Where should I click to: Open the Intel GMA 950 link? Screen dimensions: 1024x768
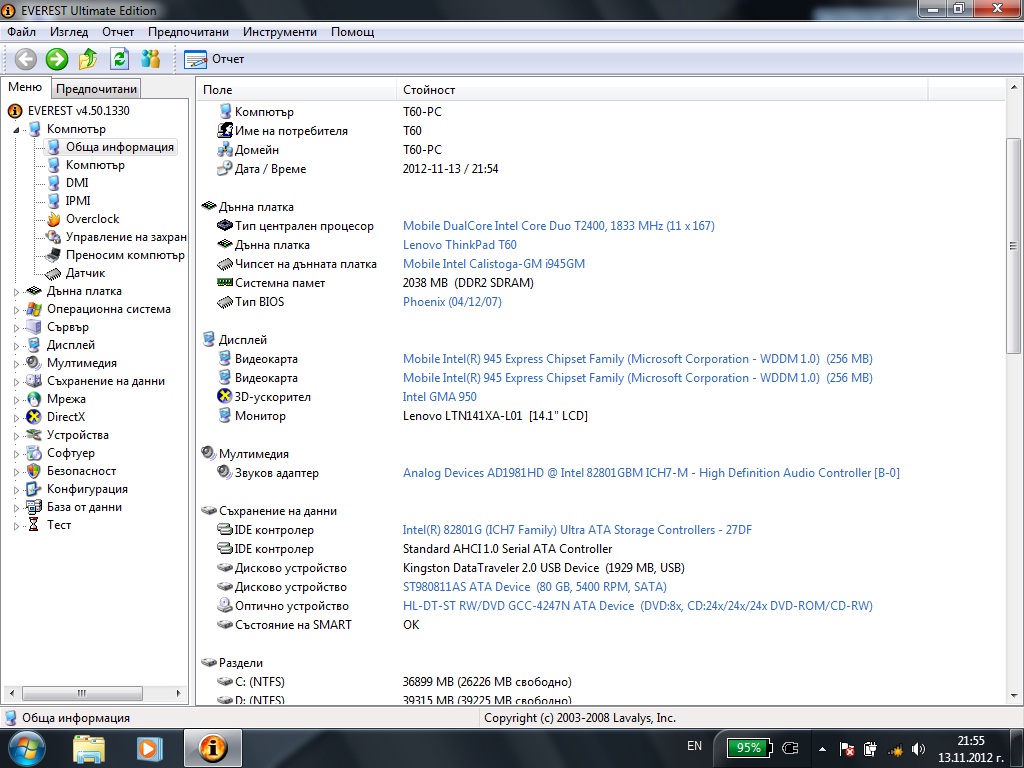440,396
